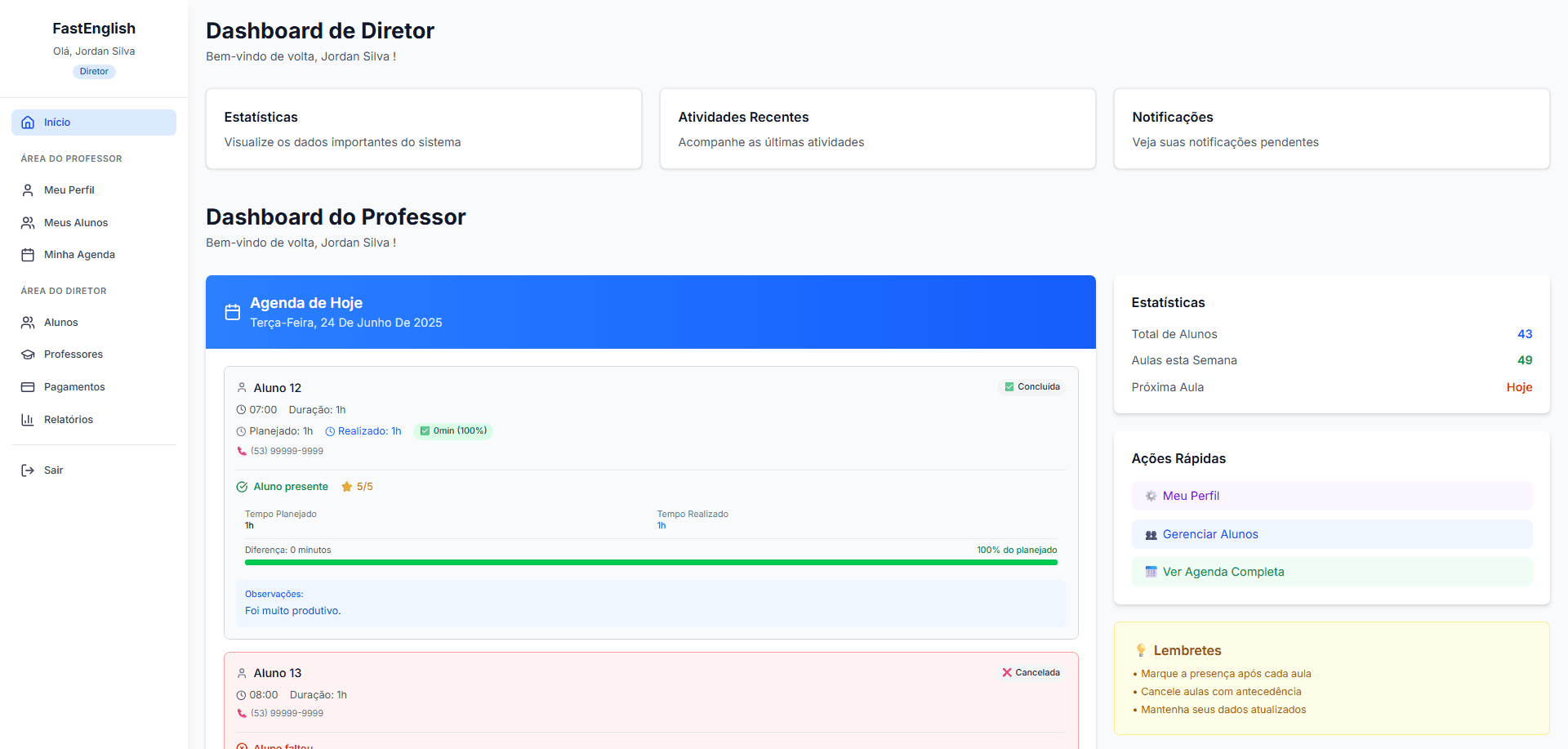Screen dimensions: 1568x749
Task: Click Ver Agenda Completa button
Action: (1331, 572)
